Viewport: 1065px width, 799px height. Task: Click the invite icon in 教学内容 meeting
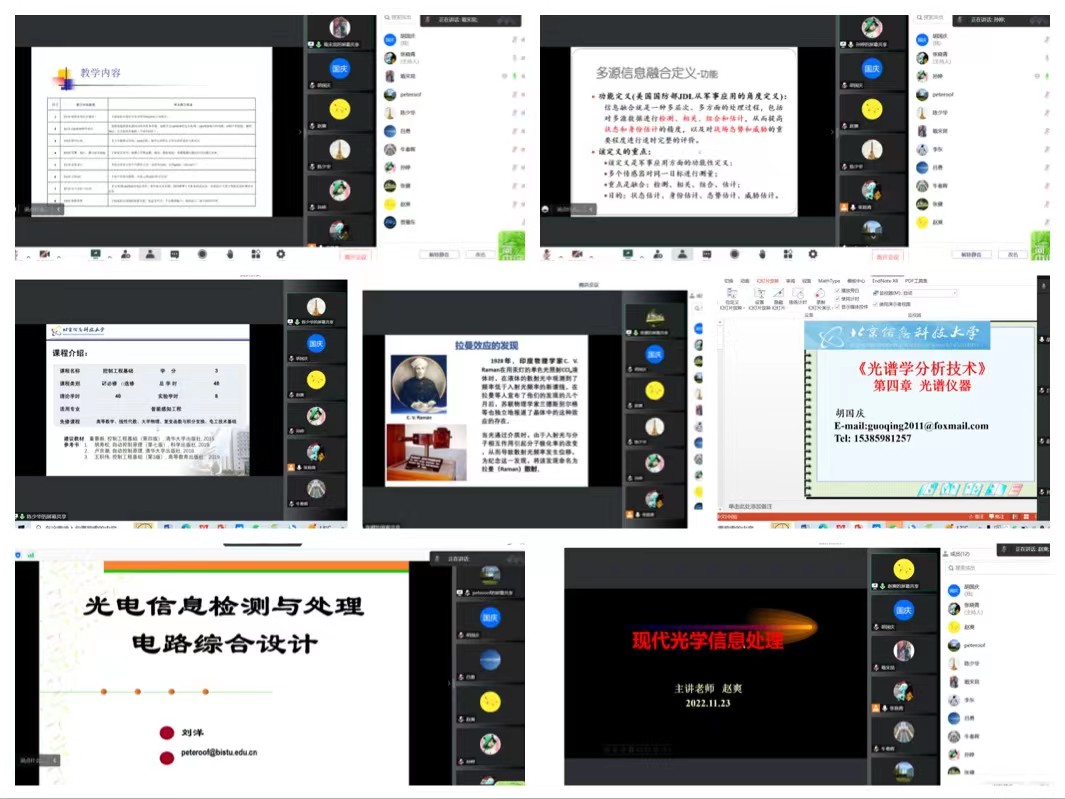(x=126, y=254)
